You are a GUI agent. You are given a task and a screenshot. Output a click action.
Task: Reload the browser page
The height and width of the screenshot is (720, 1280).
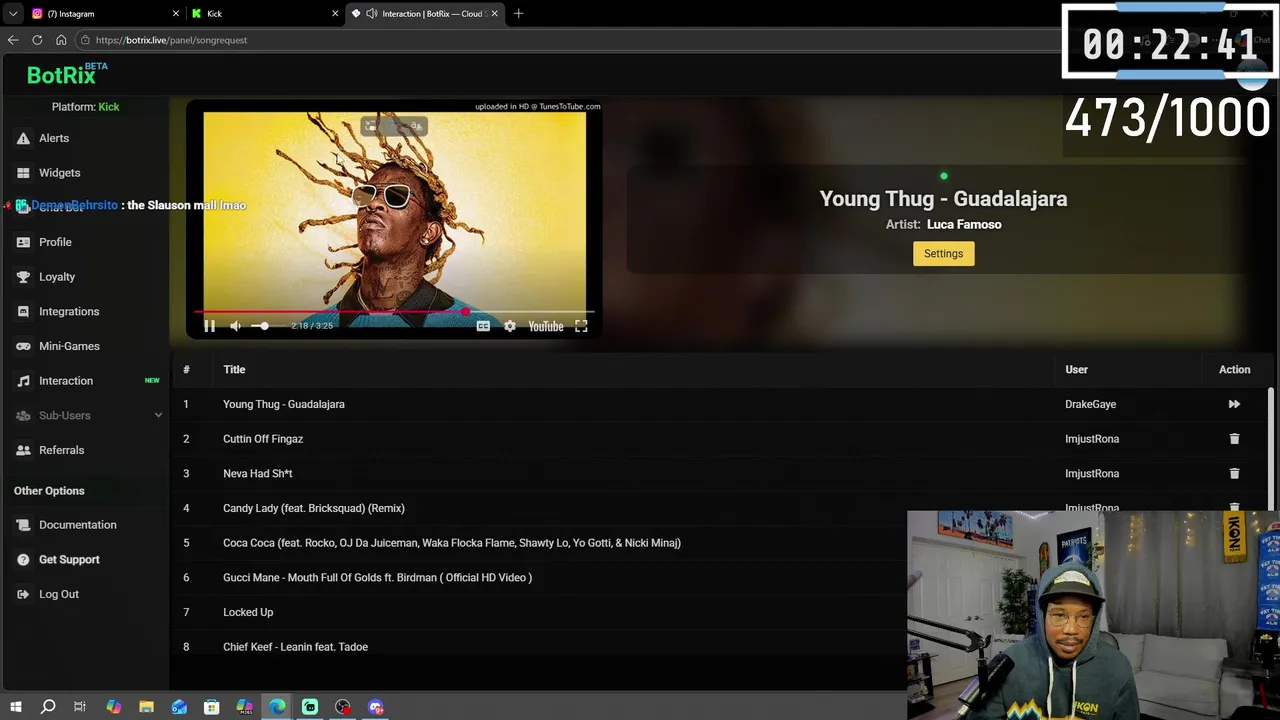(37, 40)
